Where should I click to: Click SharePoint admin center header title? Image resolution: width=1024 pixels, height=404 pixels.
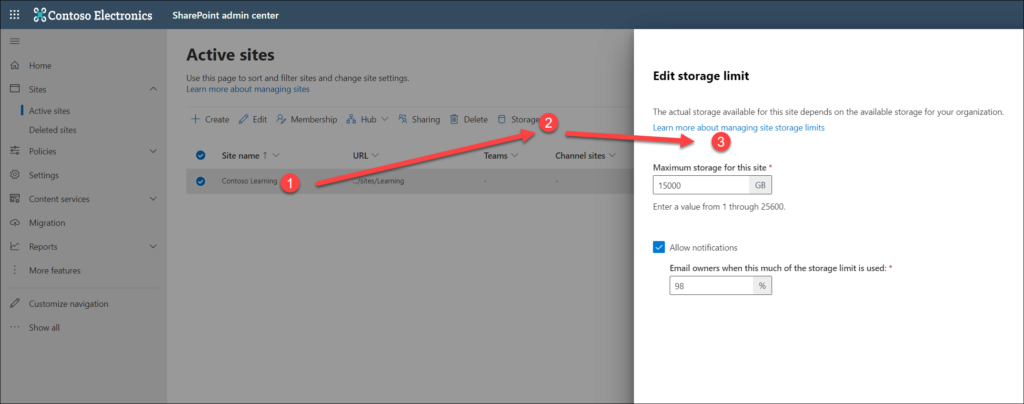pos(226,15)
